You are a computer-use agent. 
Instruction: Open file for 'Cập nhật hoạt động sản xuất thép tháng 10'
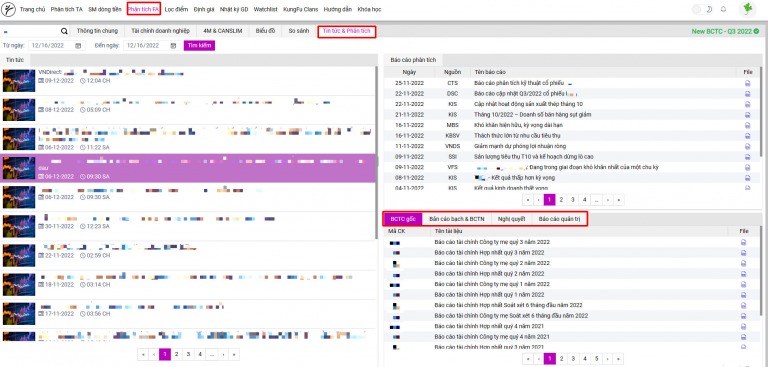(x=747, y=104)
